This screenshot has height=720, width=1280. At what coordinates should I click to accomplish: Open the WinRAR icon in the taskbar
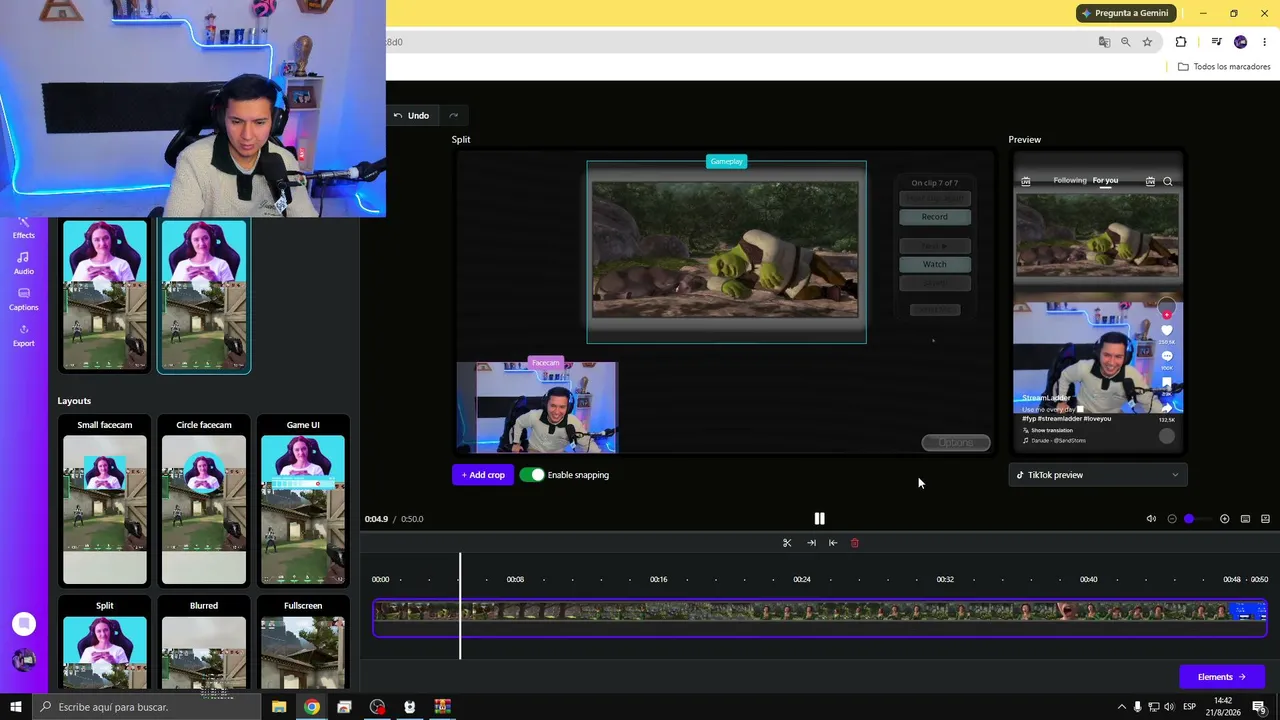coord(442,707)
